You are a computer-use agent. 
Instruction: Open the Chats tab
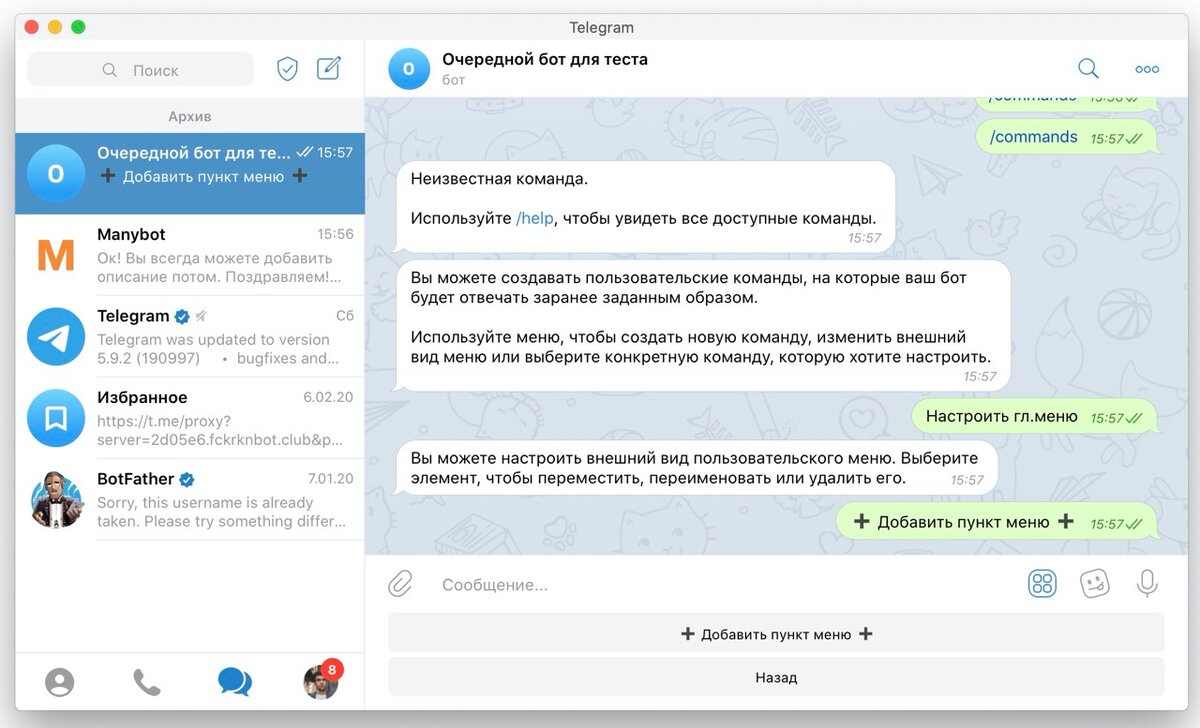click(x=234, y=682)
